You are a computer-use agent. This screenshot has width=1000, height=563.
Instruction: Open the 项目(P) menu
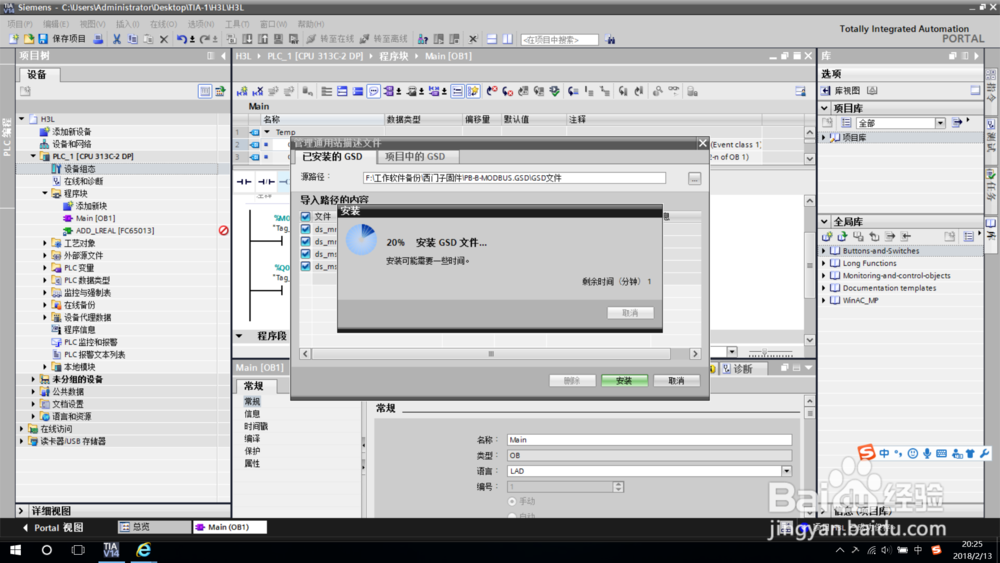20,24
